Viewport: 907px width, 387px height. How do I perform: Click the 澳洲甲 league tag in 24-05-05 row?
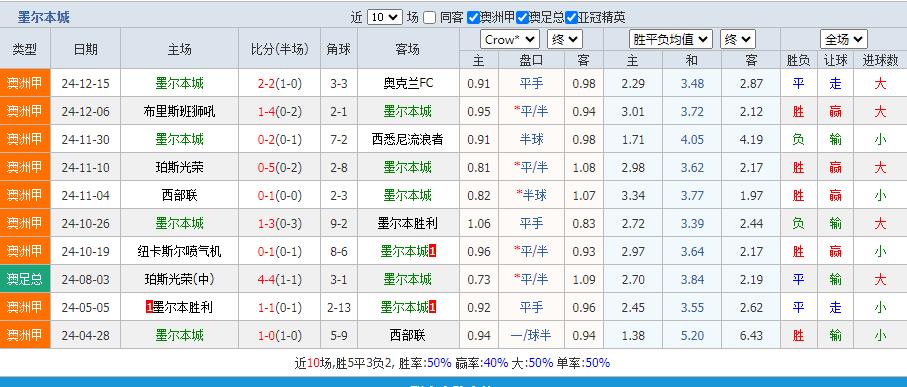pyautogui.click(x=25, y=307)
